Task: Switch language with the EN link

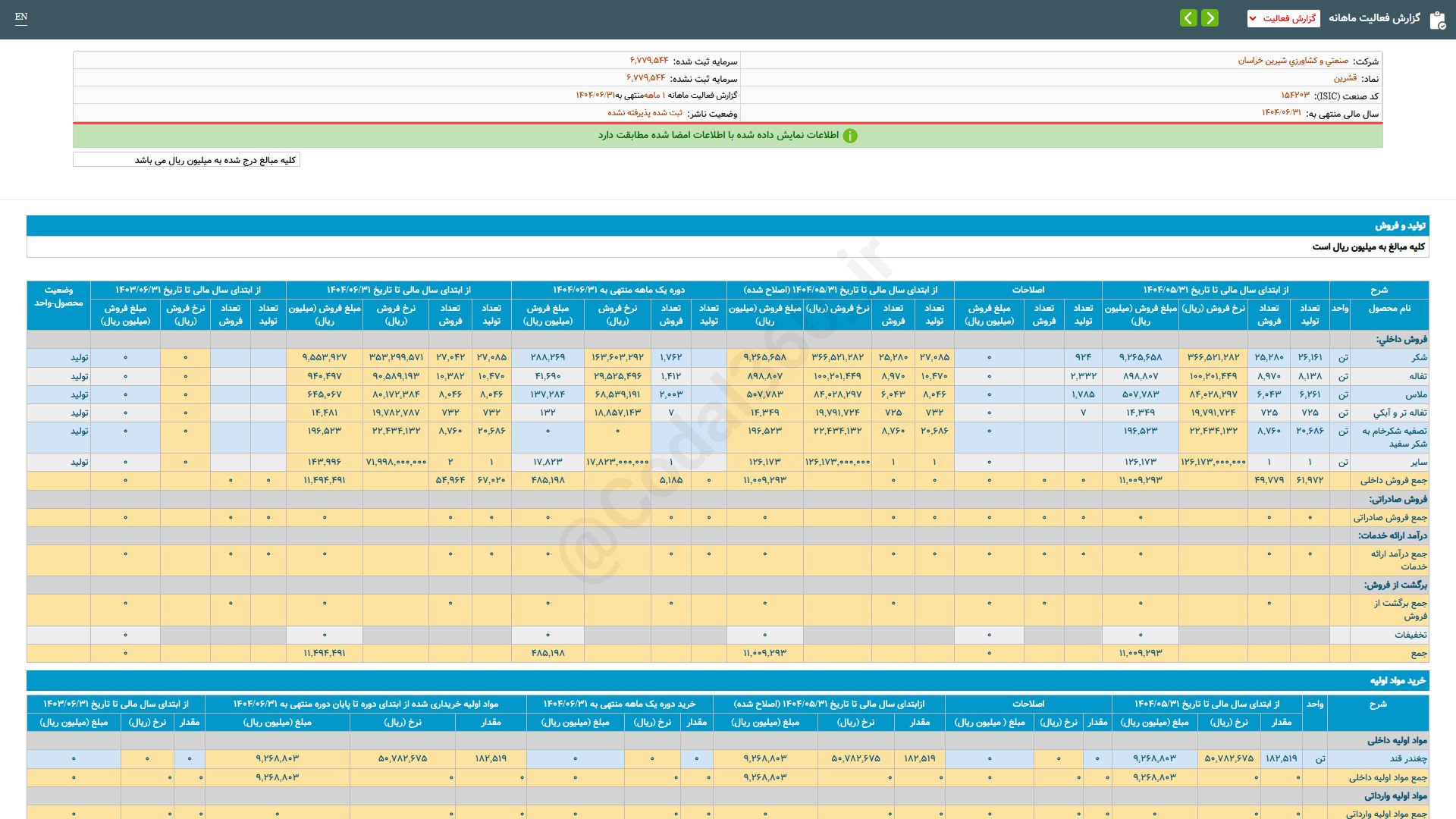Action: pyautogui.click(x=21, y=17)
